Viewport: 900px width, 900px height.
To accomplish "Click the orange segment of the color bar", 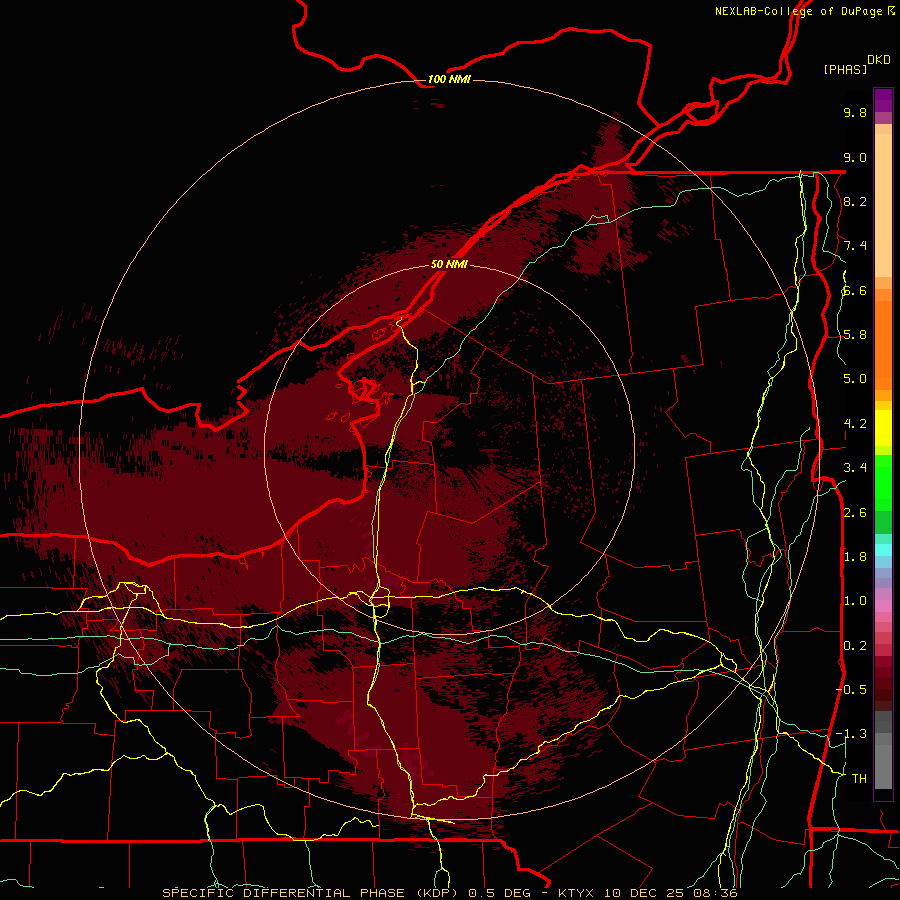I will click(x=883, y=344).
